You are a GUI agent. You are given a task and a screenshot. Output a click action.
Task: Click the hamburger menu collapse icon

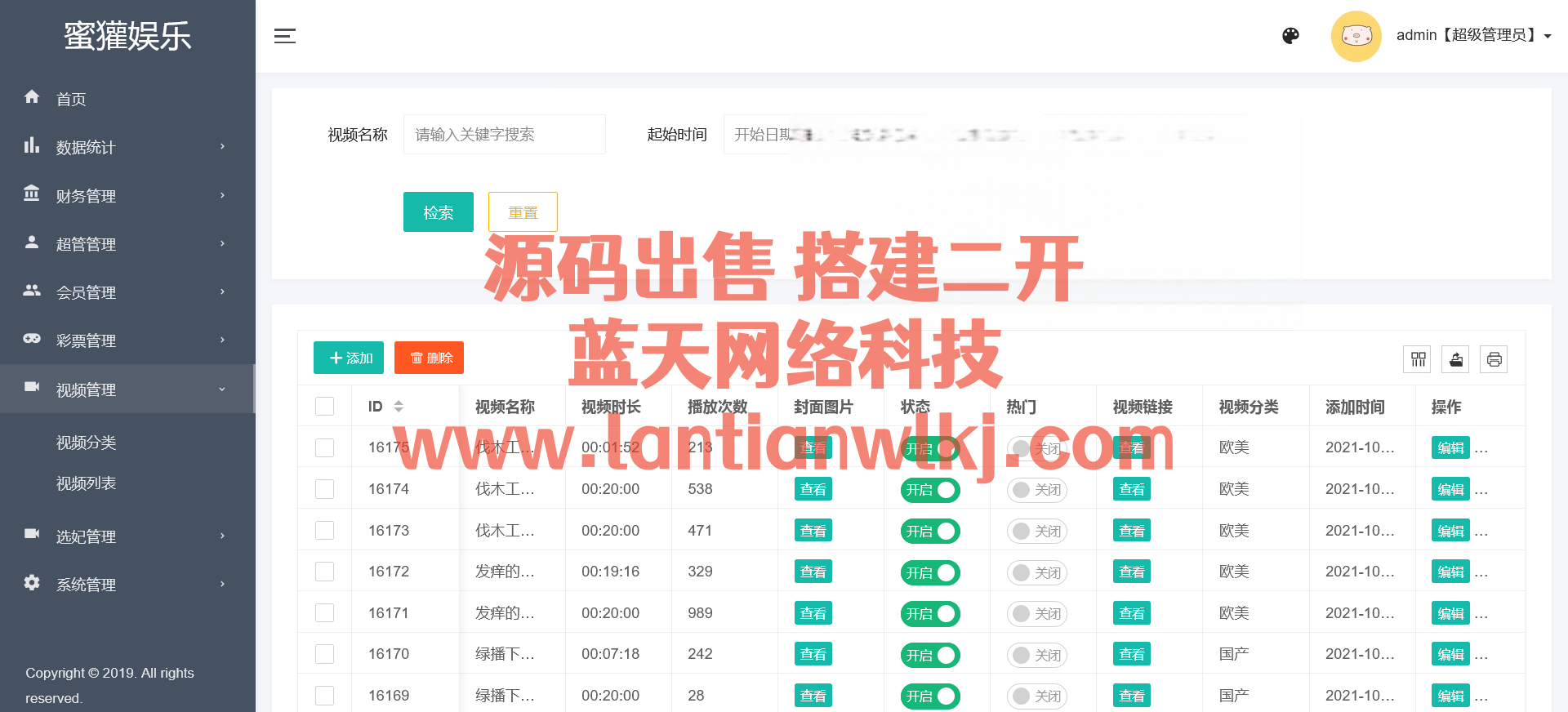tap(284, 36)
